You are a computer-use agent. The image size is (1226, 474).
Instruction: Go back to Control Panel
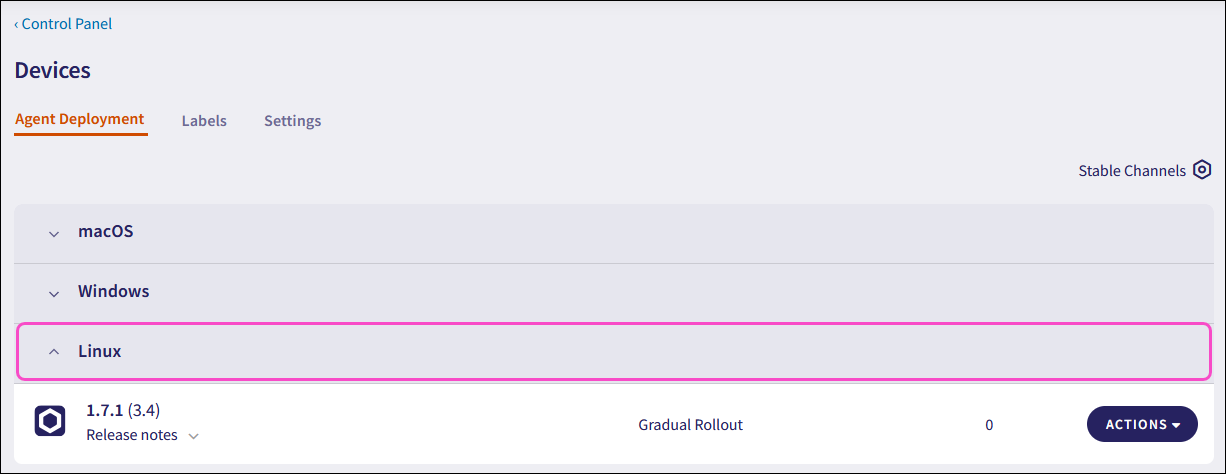pos(64,24)
